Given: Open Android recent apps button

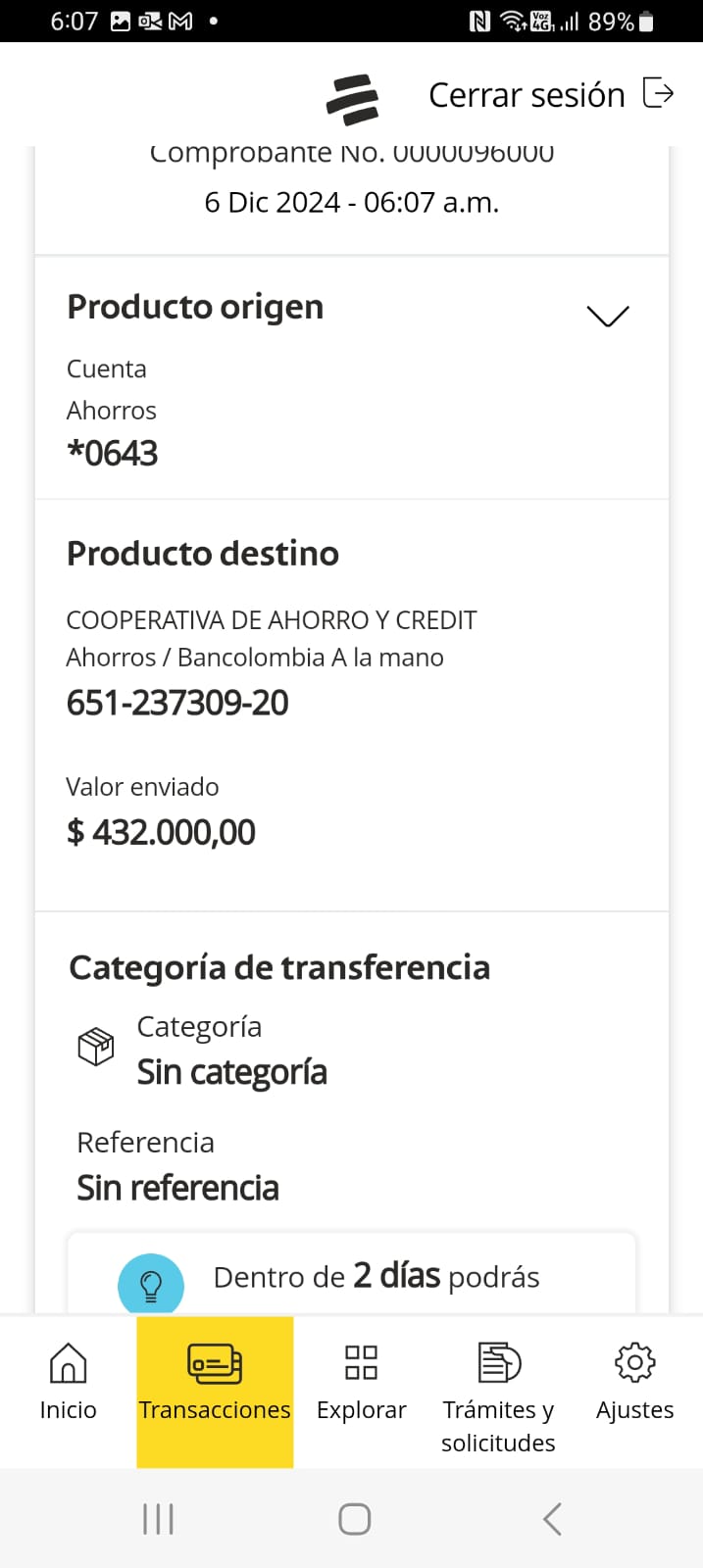Looking at the screenshot, I should pos(158,1519).
